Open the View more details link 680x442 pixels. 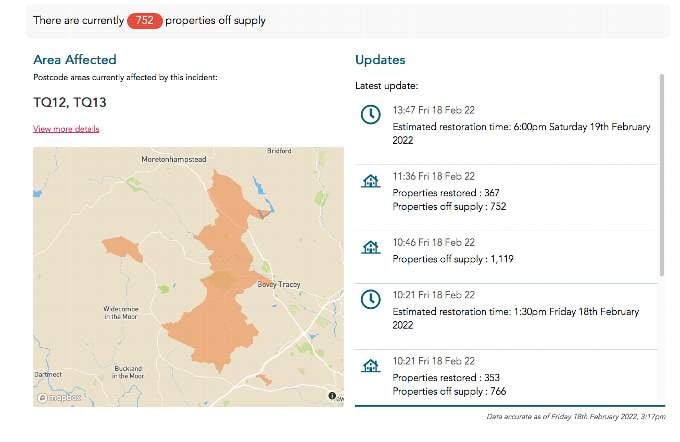(x=66, y=129)
